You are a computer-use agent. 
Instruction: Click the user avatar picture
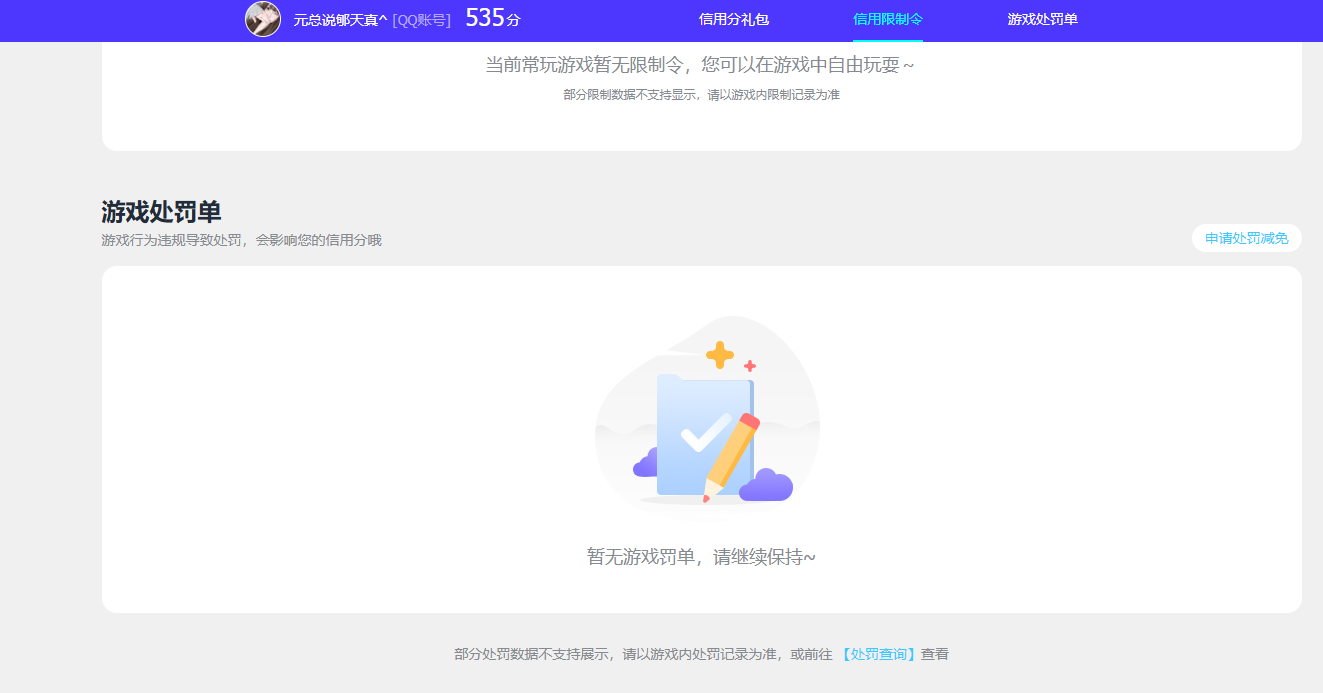pyautogui.click(x=263, y=19)
